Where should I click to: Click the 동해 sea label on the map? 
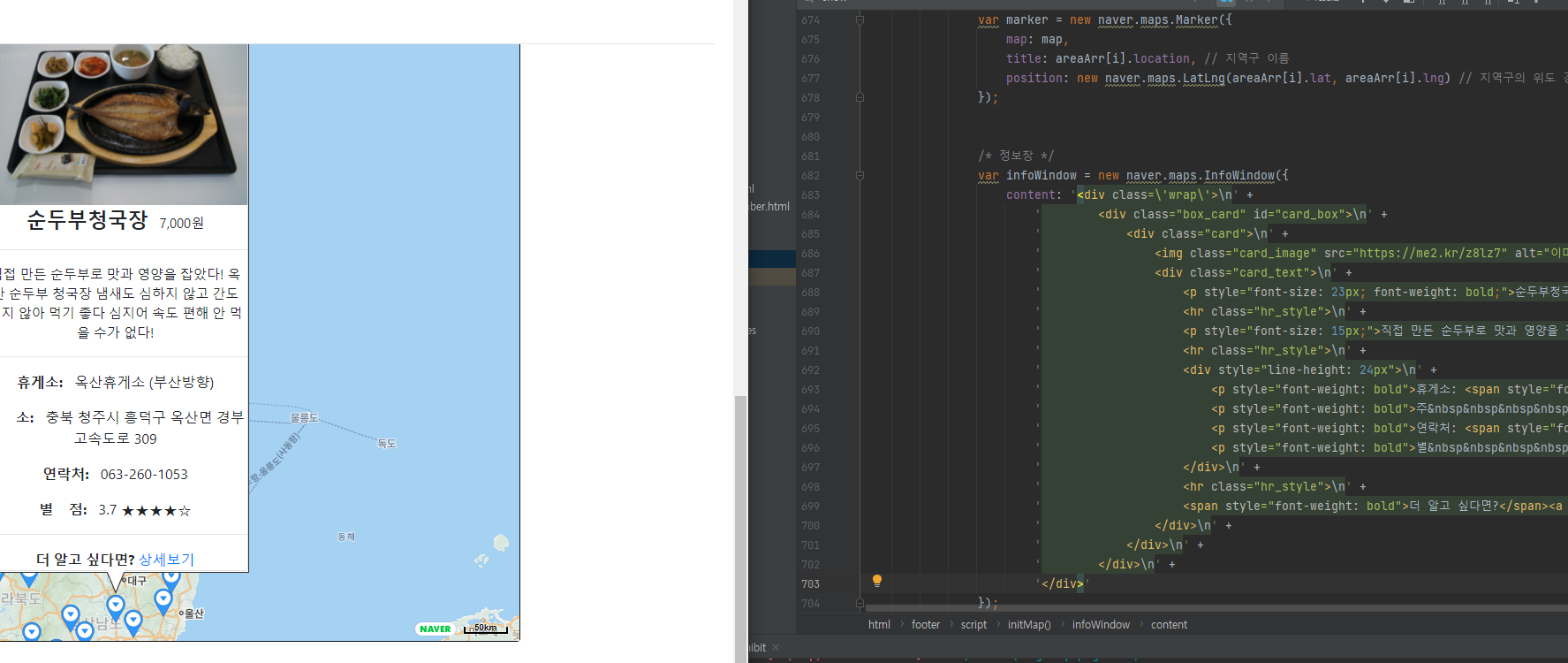coord(346,537)
